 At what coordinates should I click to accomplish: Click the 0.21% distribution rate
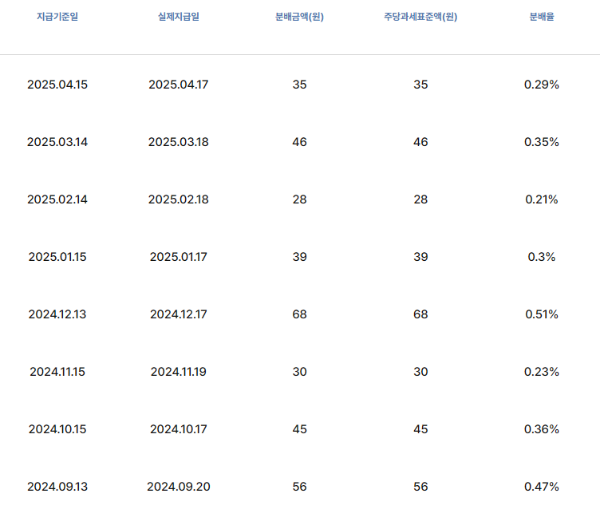(x=542, y=199)
